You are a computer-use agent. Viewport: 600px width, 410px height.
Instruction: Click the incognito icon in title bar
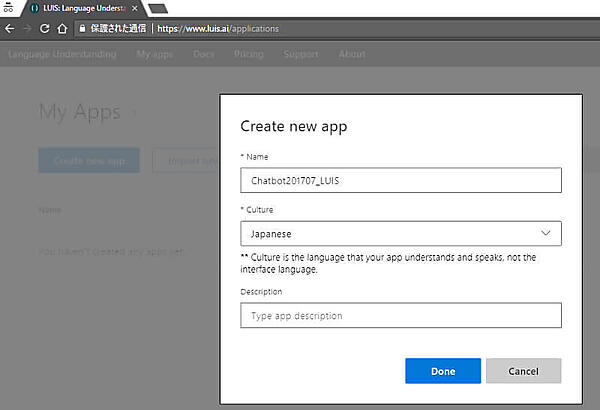(x=8, y=8)
